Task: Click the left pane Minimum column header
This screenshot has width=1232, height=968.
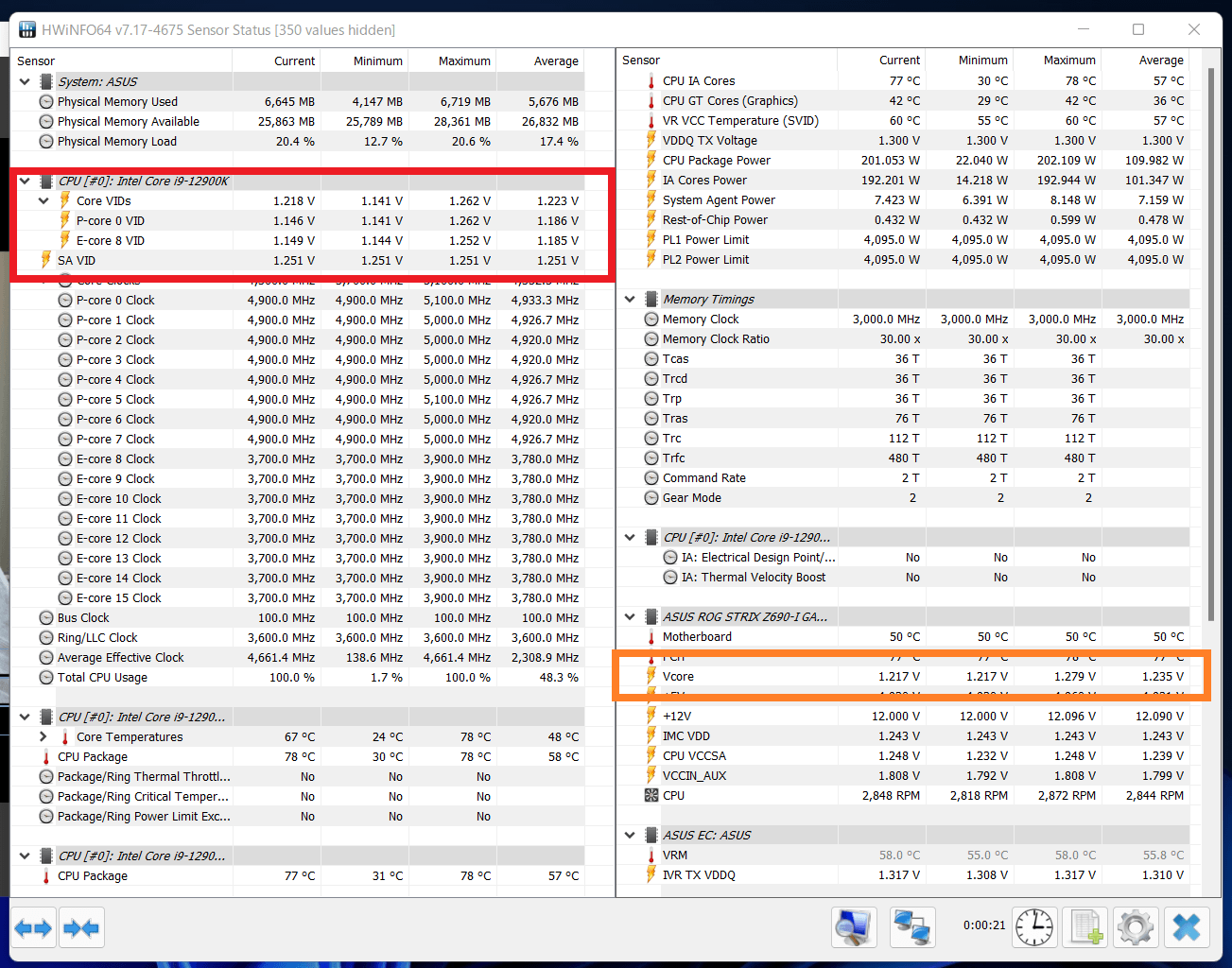Action: (x=364, y=60)
